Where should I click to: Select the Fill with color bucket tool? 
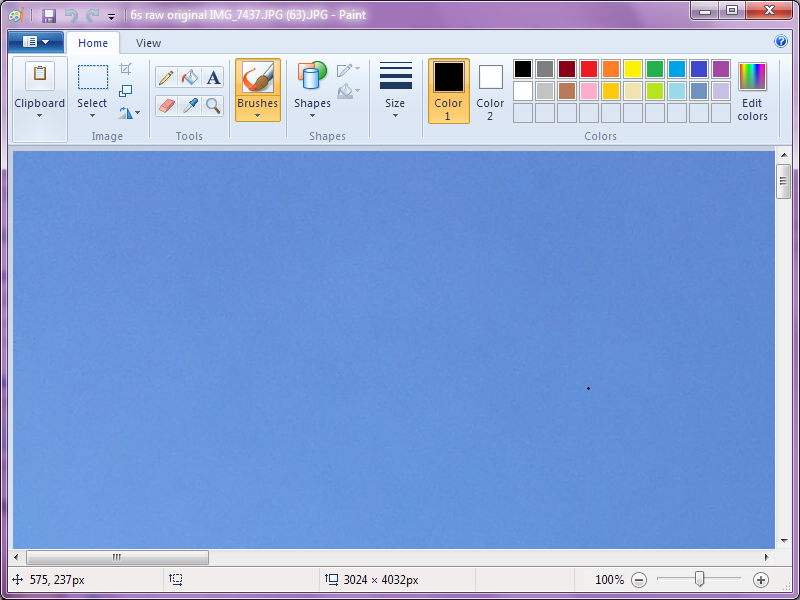[x=190, y=78]
